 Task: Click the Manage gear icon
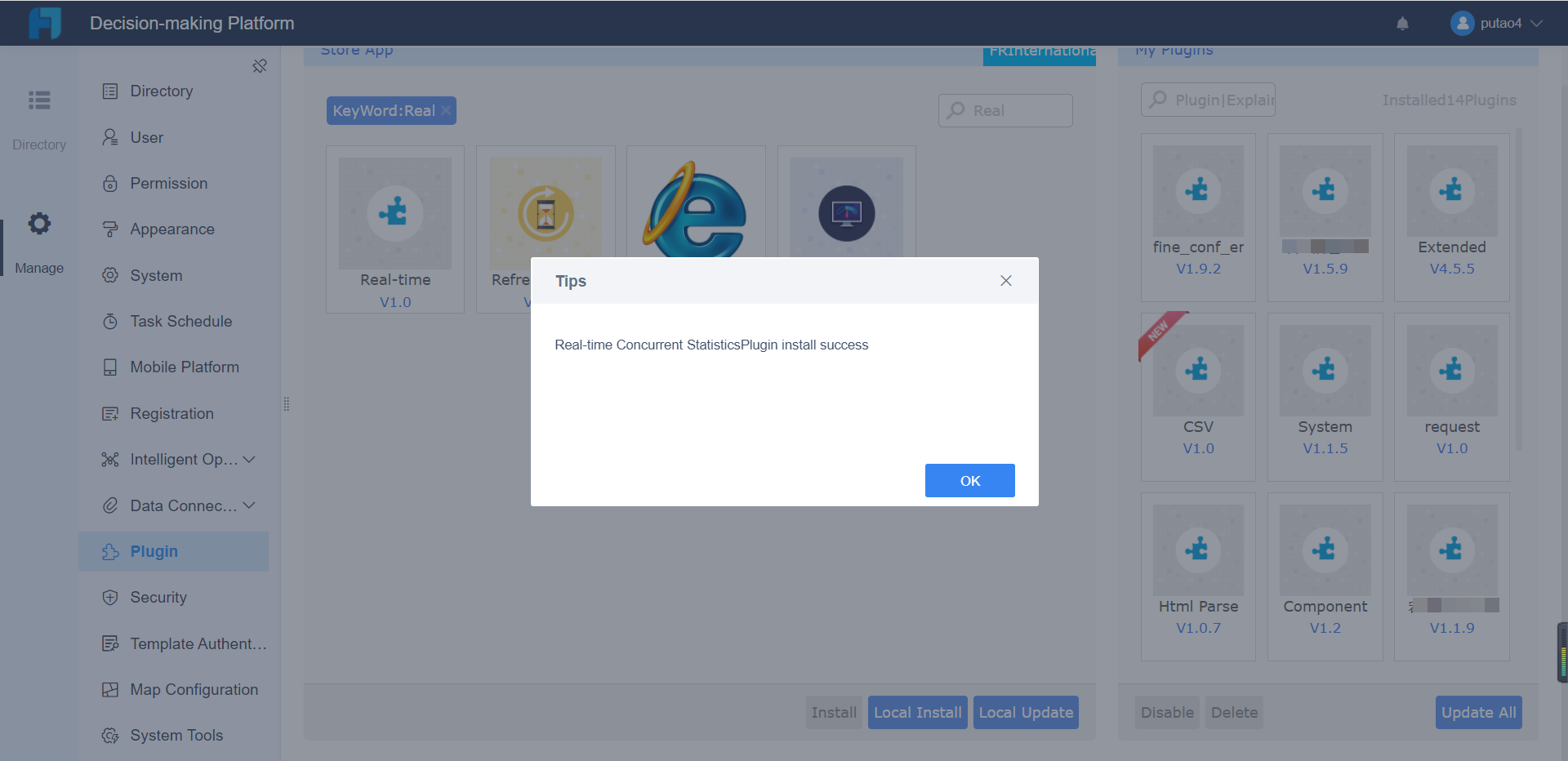[39, 224]
